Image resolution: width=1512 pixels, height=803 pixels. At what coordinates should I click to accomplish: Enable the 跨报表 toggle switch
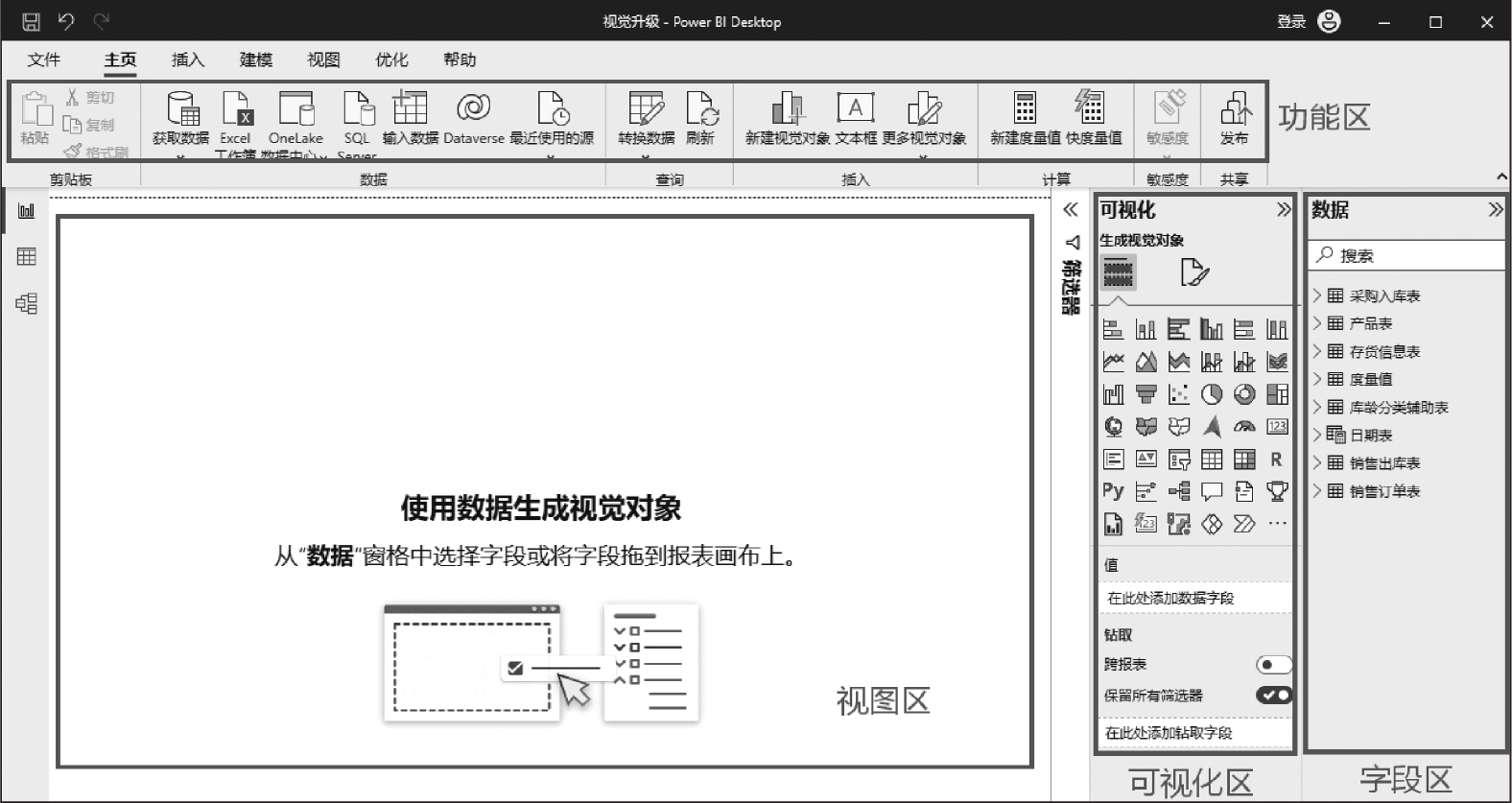click(1273, 665)
